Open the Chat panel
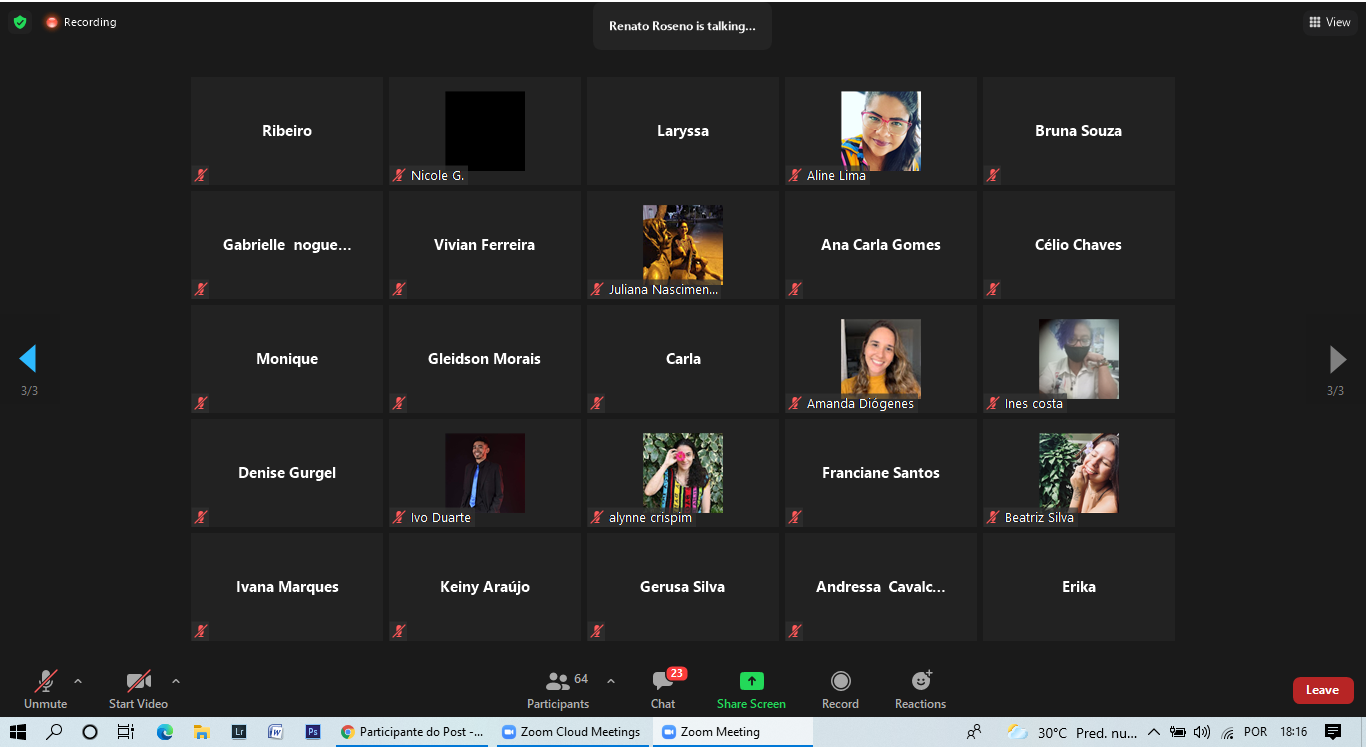 click(663, 689)
